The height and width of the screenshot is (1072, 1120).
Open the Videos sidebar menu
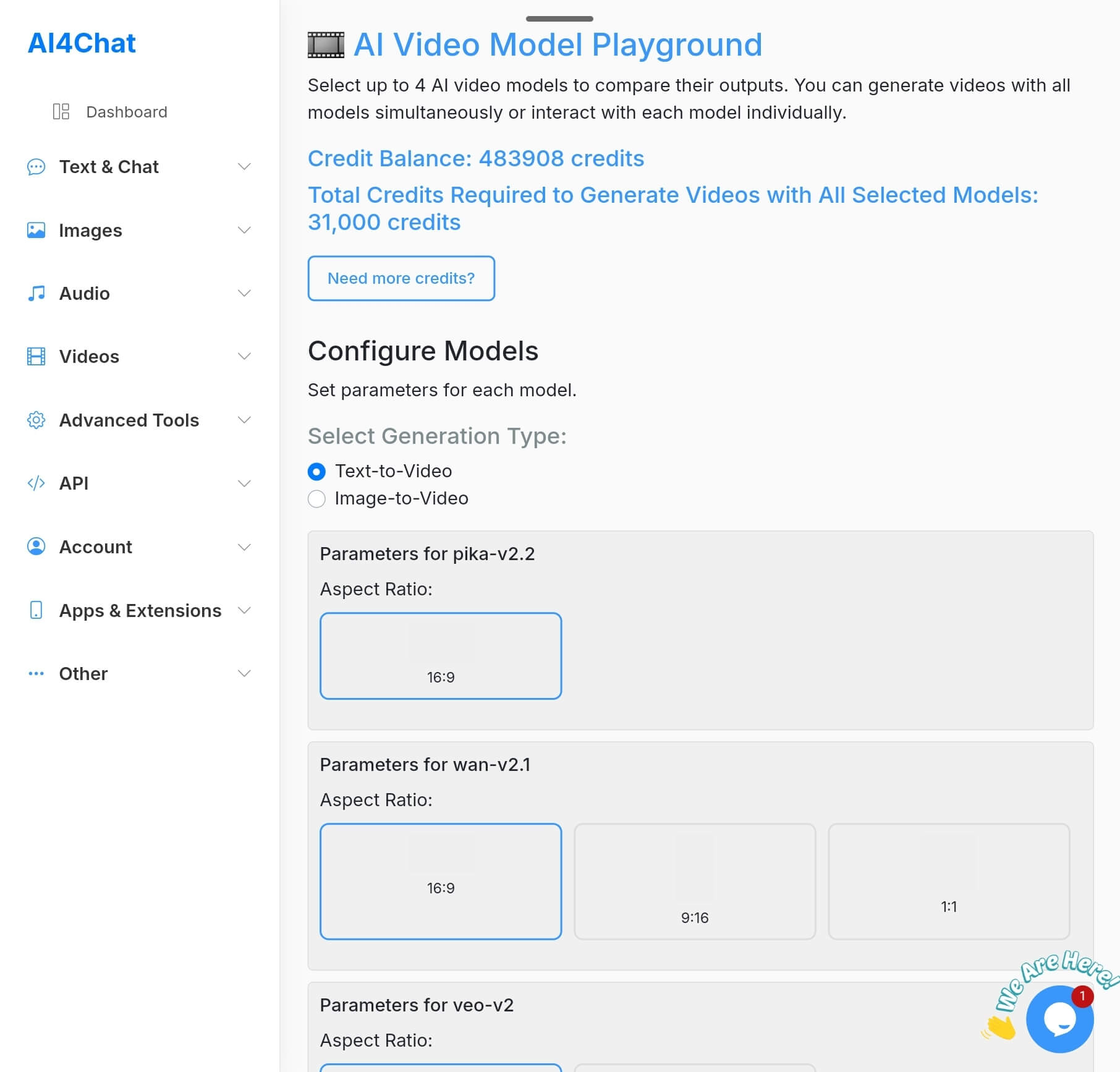[139, 357]
